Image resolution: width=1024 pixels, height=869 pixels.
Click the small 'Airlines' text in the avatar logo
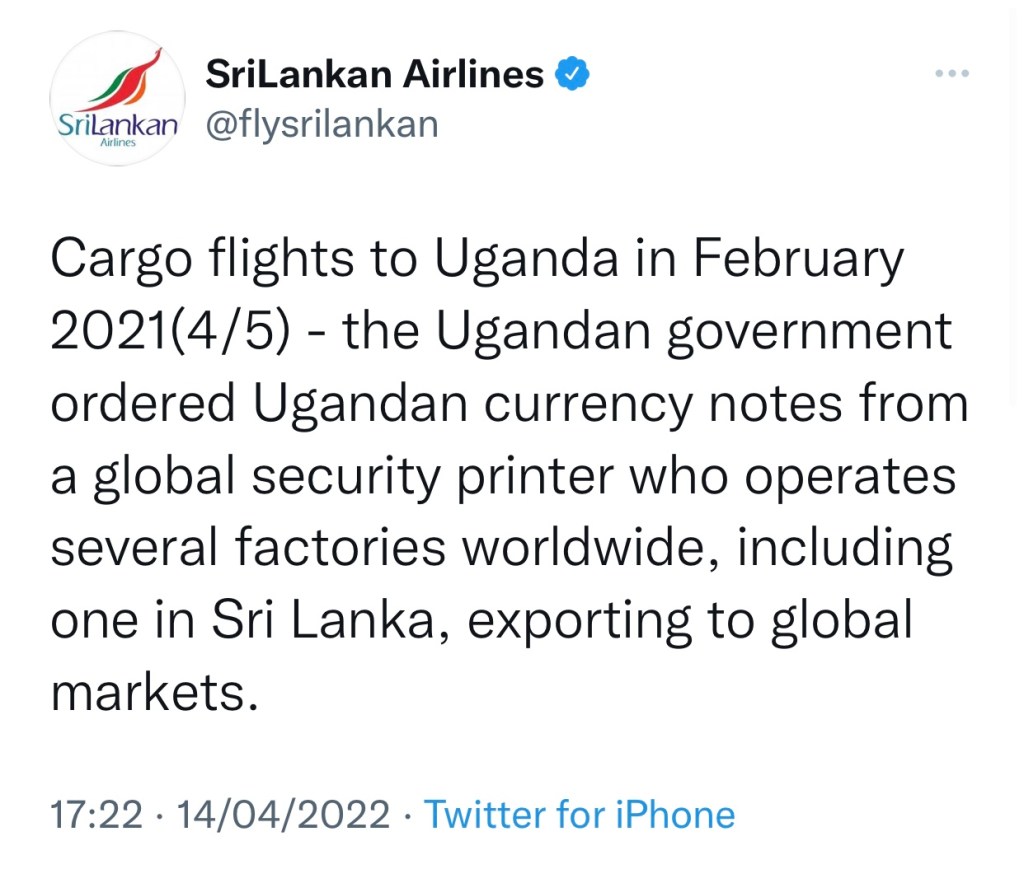point(117,144)
